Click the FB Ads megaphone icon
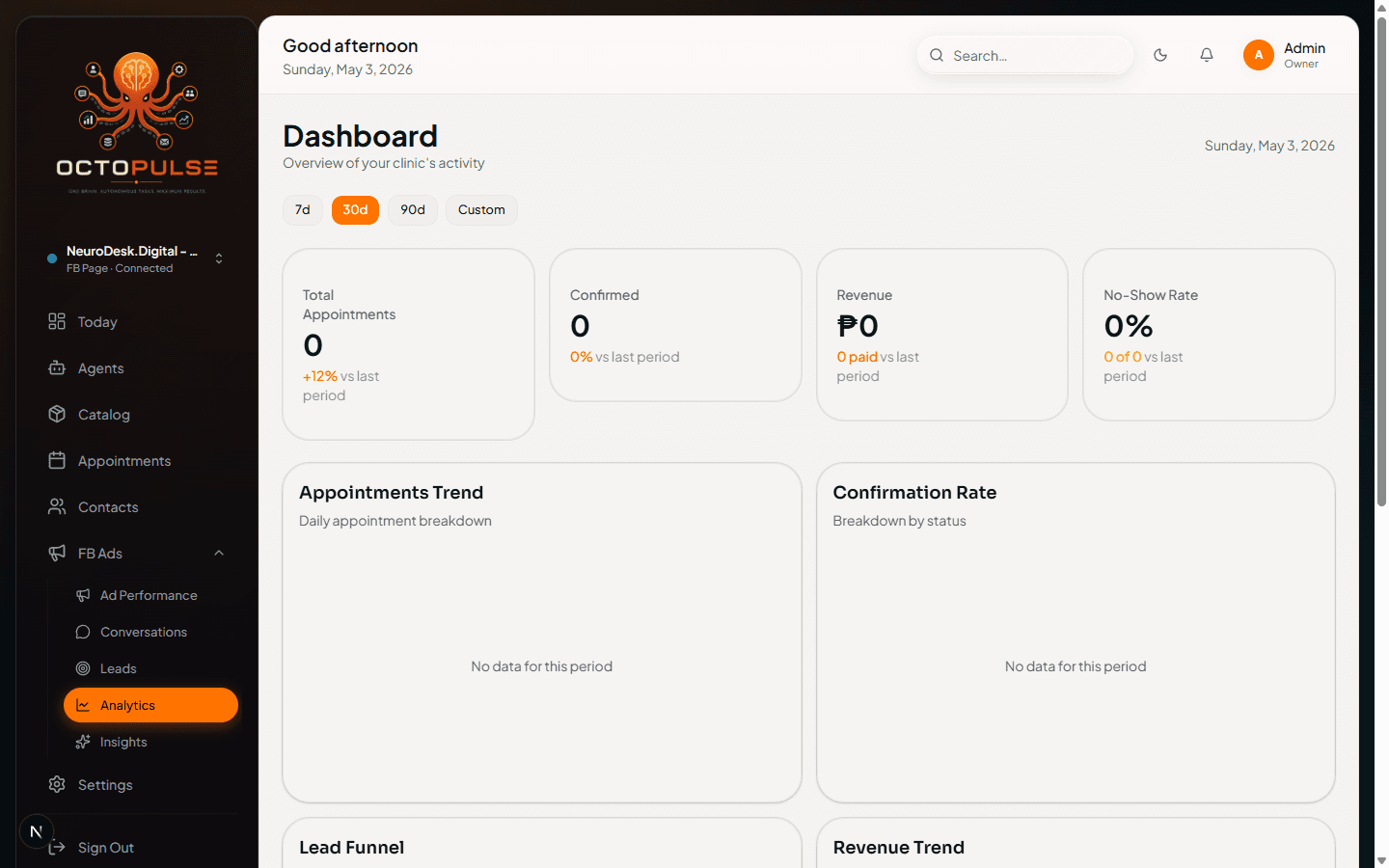This screenshot has height=868, width=1389. point(57,553)
